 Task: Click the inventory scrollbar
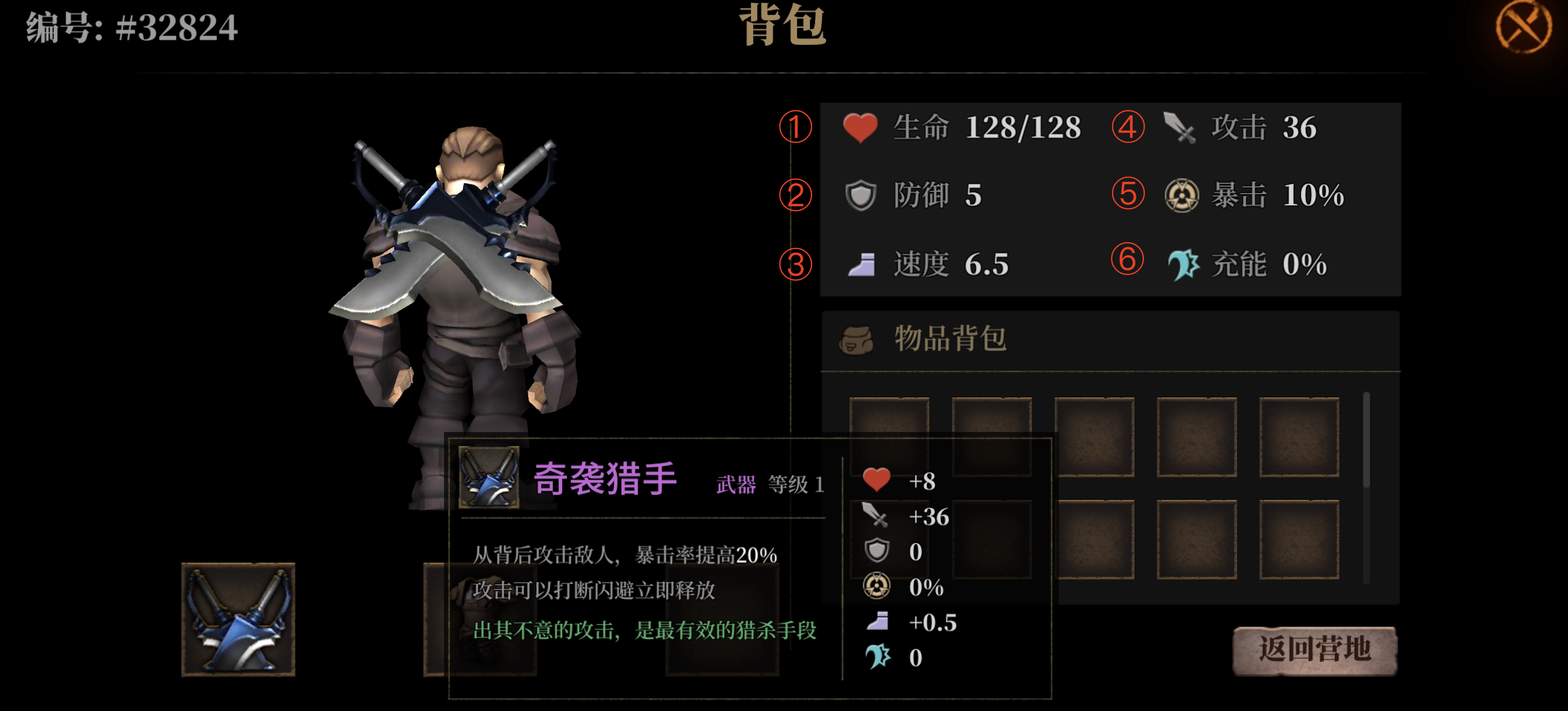pyautogui.click(x=1366, y=487)
